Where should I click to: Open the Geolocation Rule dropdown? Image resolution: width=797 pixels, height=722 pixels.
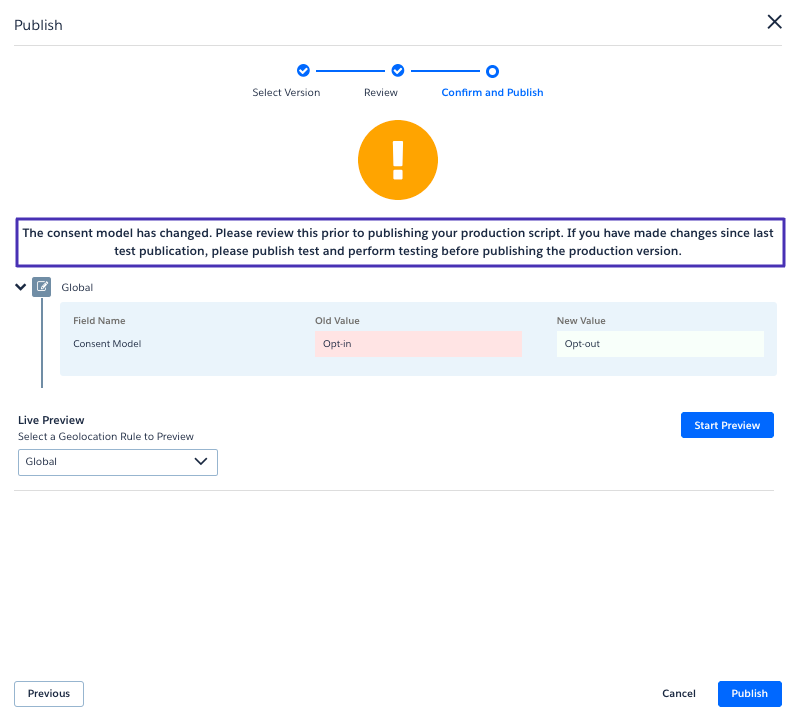[118, 462]
